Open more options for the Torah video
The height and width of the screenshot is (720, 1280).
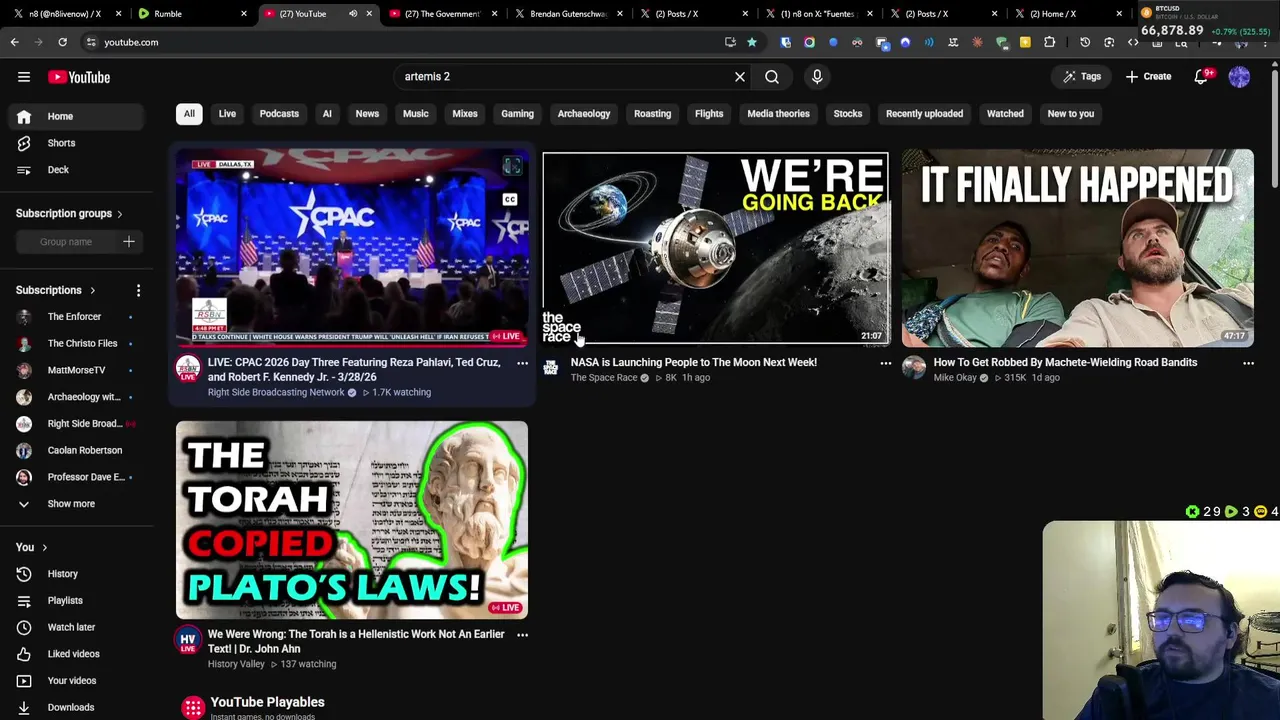[x=522, y=635]
